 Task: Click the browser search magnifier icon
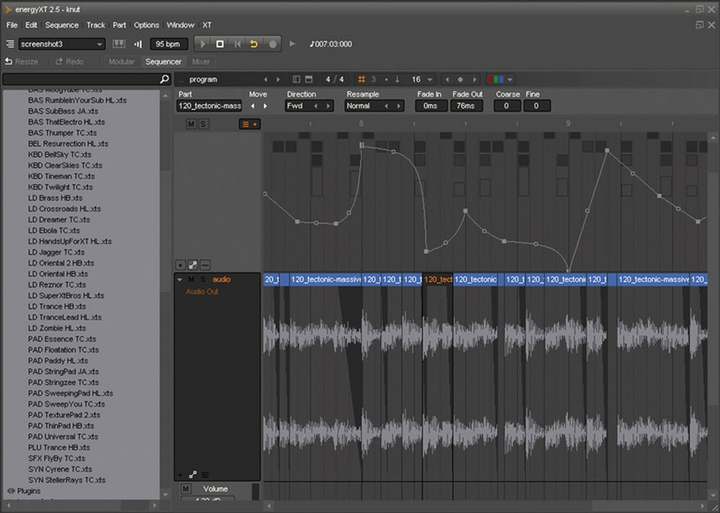[164, 79]
